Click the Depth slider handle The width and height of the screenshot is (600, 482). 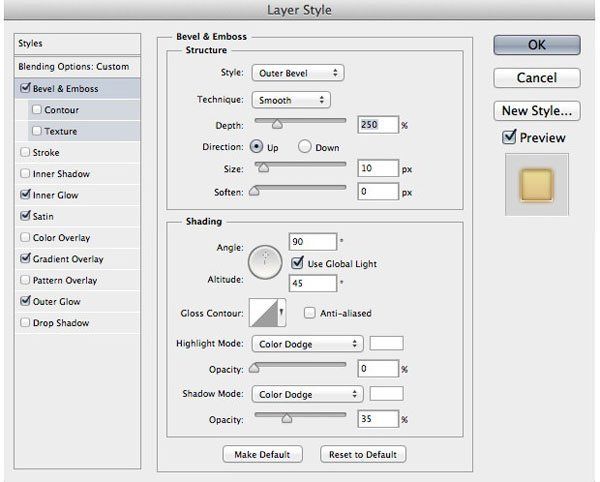[x=277, y=124]
